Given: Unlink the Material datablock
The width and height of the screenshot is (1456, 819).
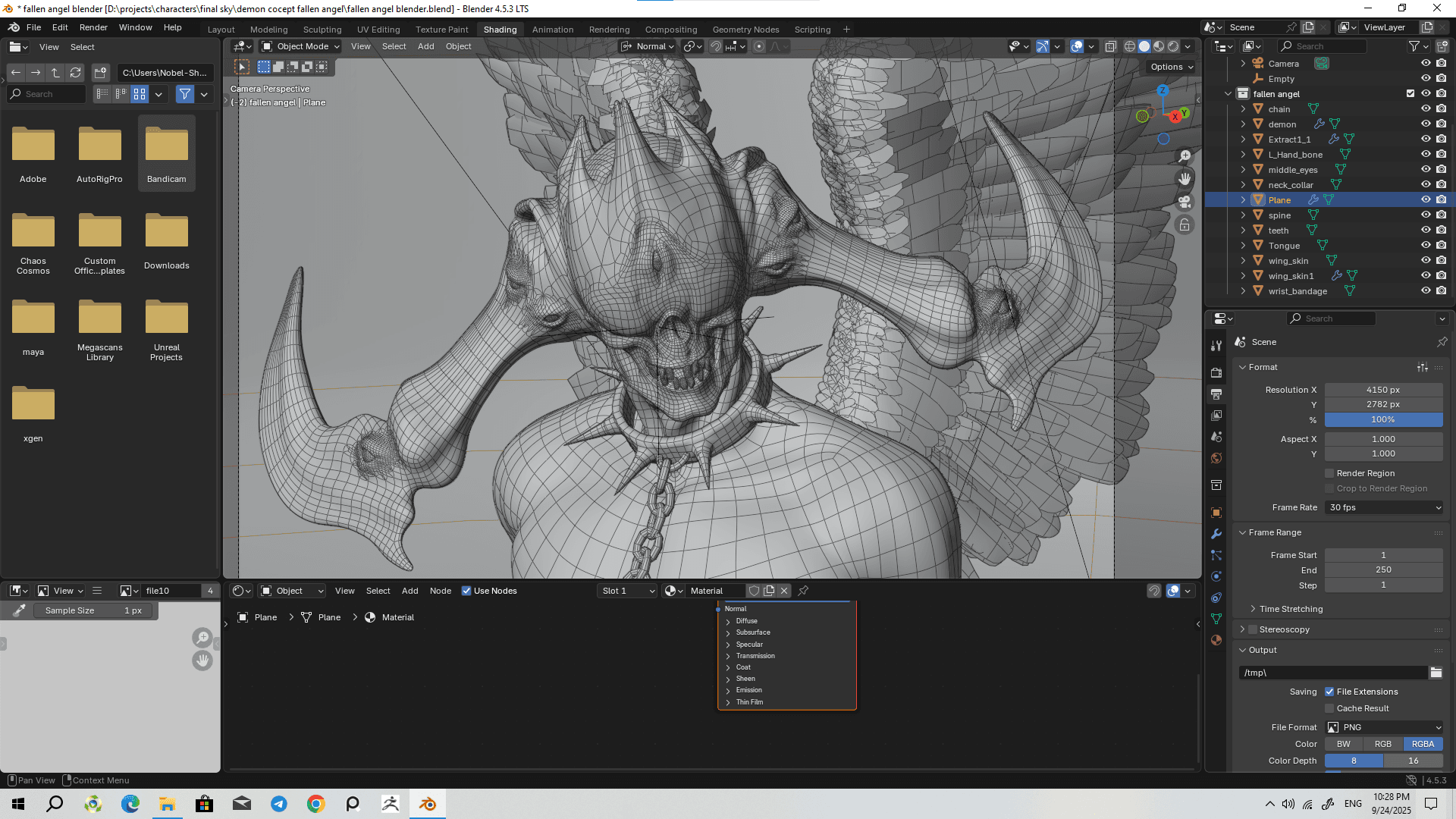Looking at the screenshot, I should (x=784, y=591).
